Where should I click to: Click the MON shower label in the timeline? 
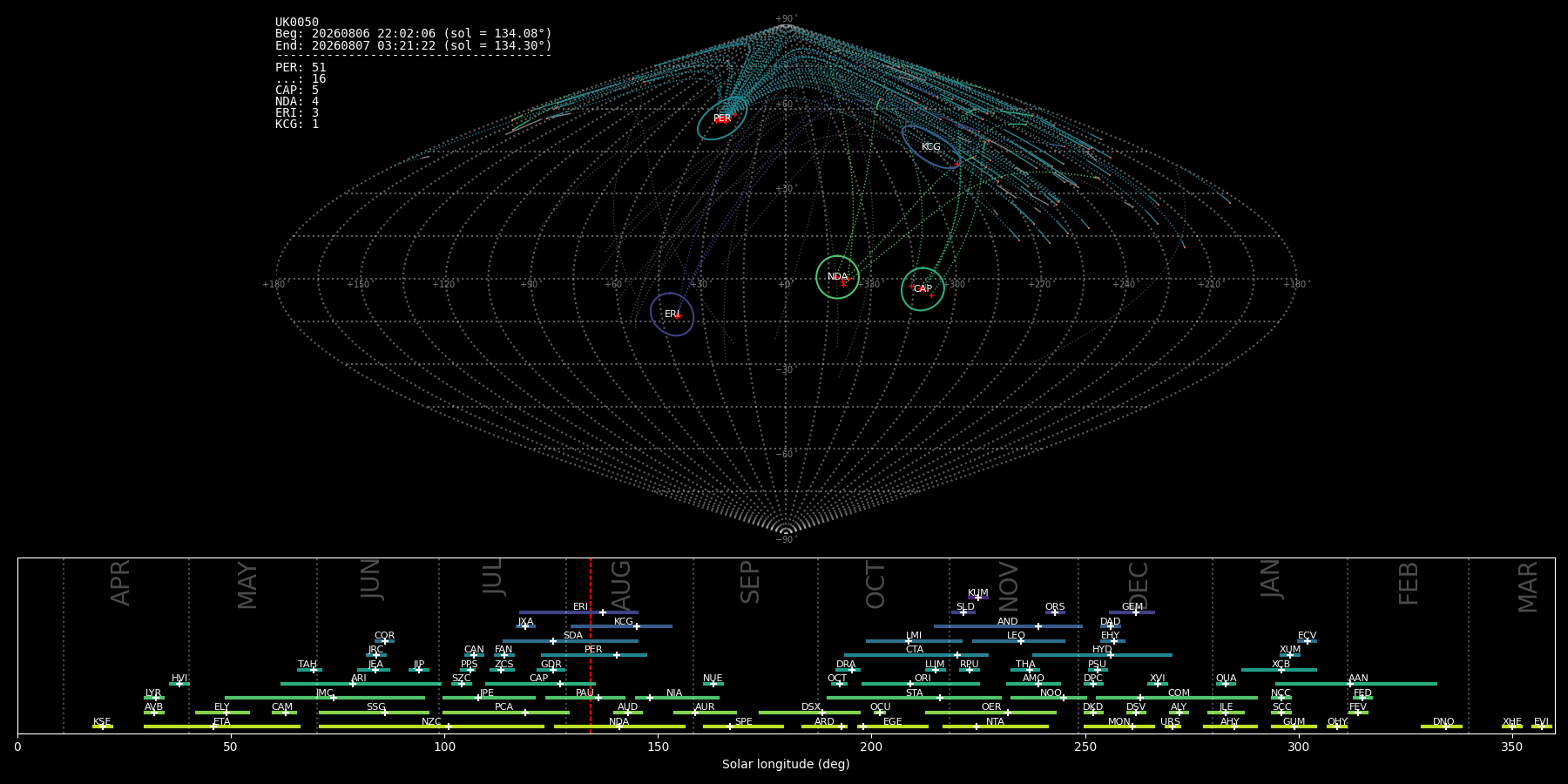click(x=1119, y=722)
